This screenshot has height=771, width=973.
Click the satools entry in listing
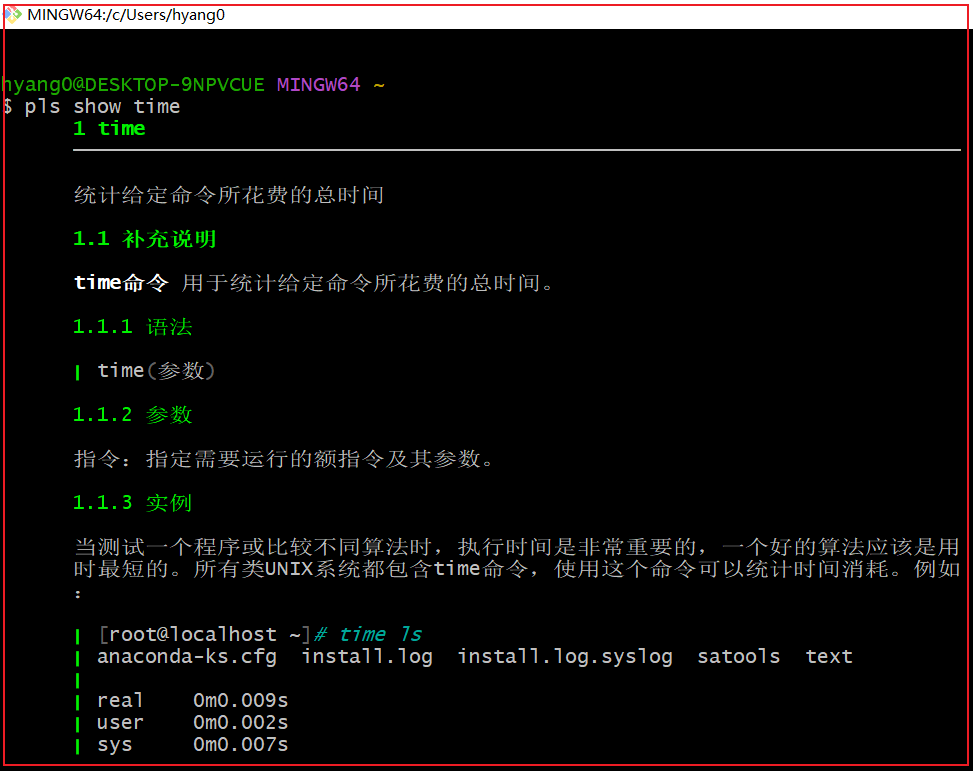tap(739, 657)
